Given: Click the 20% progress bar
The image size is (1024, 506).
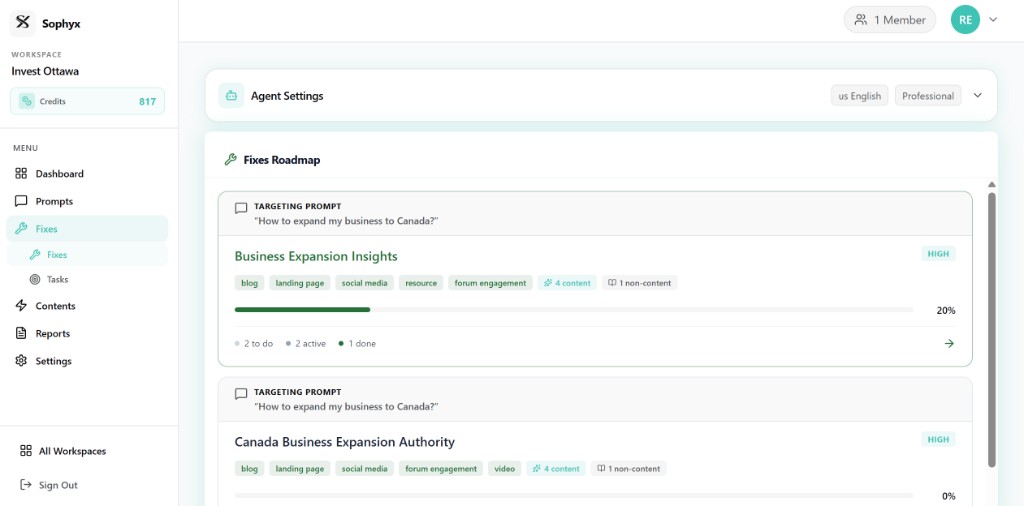Looking at the screenshot, I should tap(574, 309).
